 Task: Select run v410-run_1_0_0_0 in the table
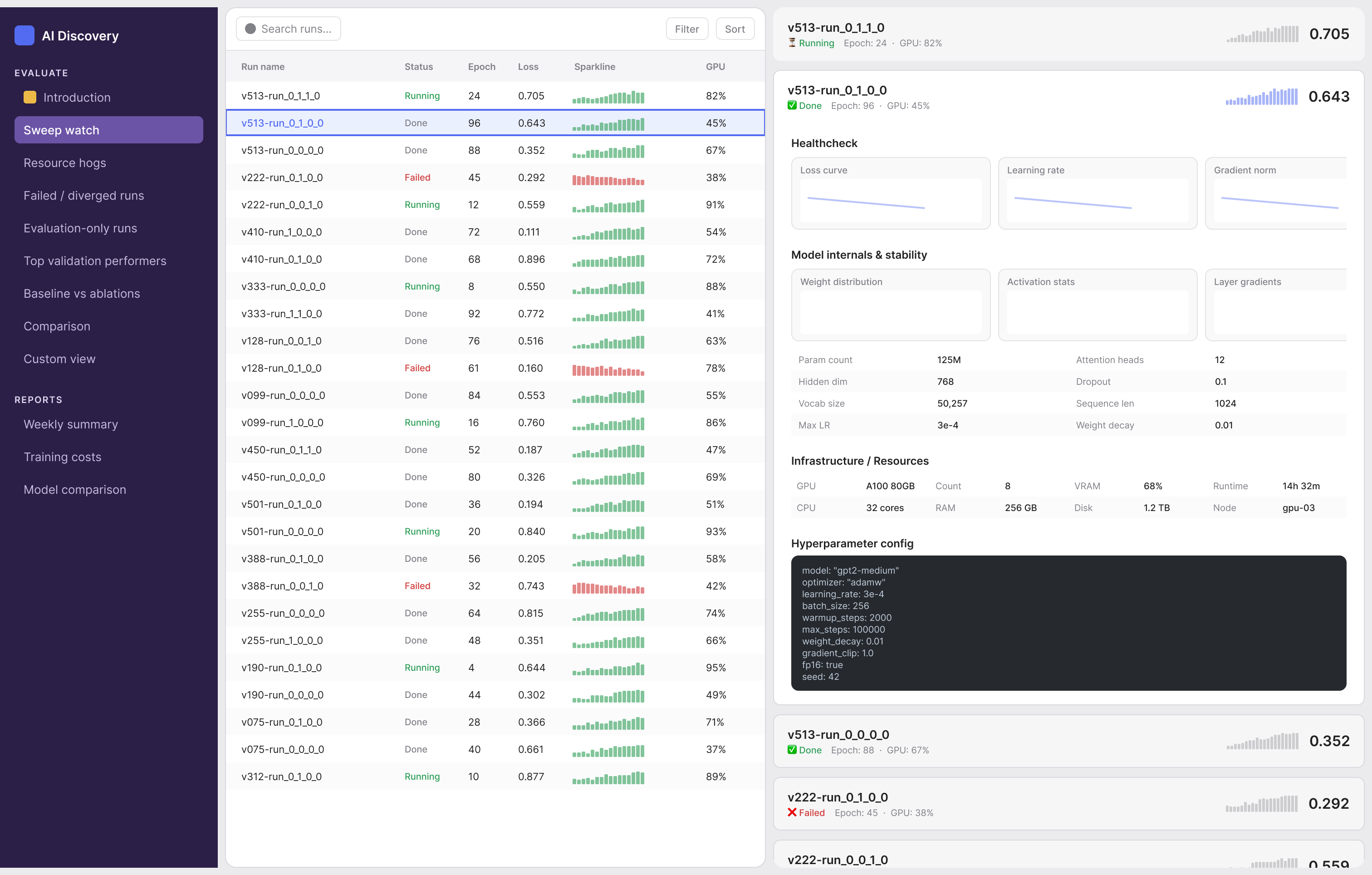(495, 232)
